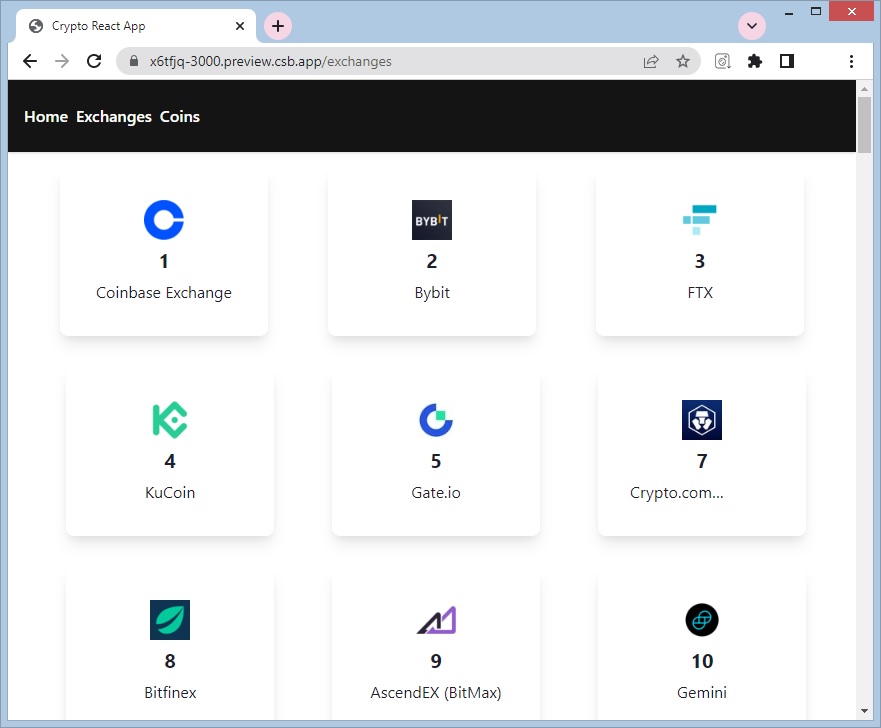Click the scrollbar up arrow

click(x=864, y=88)
